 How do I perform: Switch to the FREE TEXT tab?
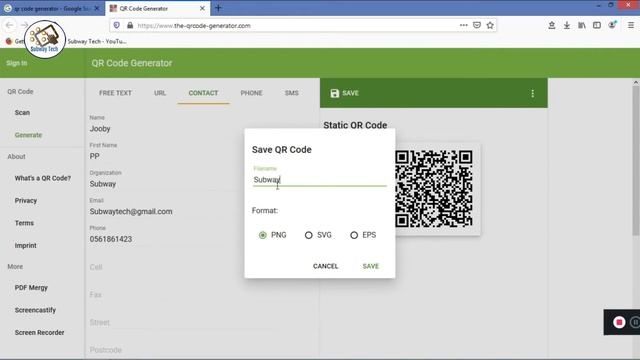[x=116, y=93]
